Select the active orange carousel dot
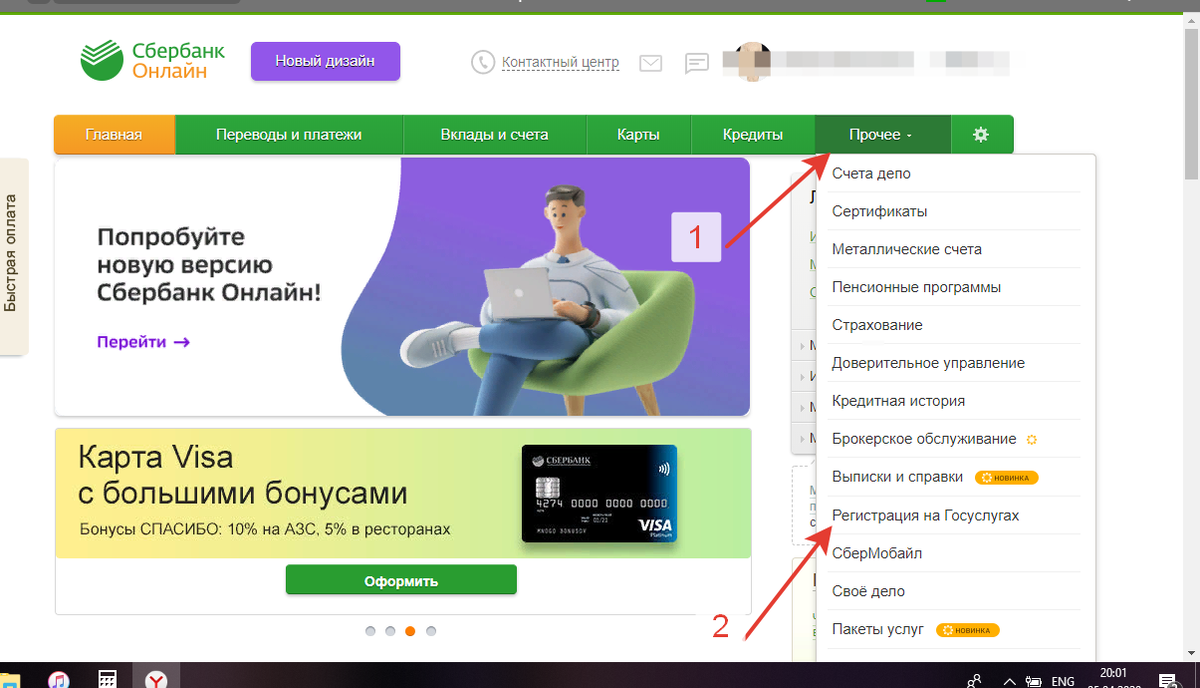The image size is (1200, 688). [x=410, y=631]
